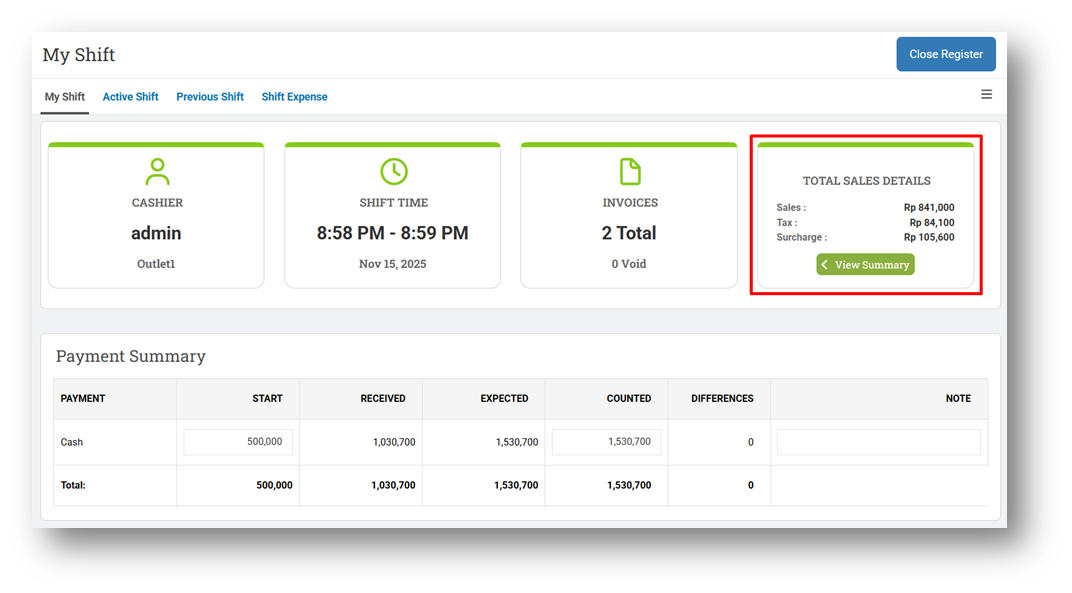1072x593 pixels.
Task: Switch to the Active Shift tab
Action: (131, 96)
